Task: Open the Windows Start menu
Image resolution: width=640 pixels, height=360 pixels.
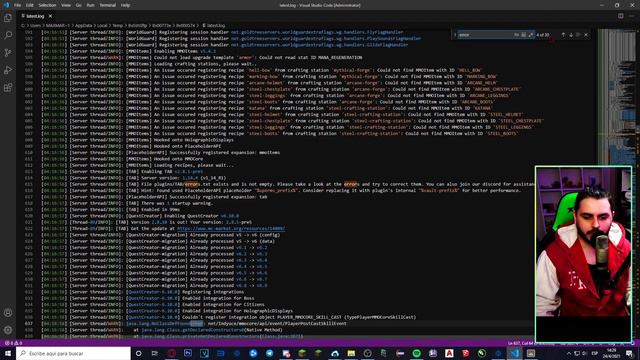Action: [x=8, y=353]
